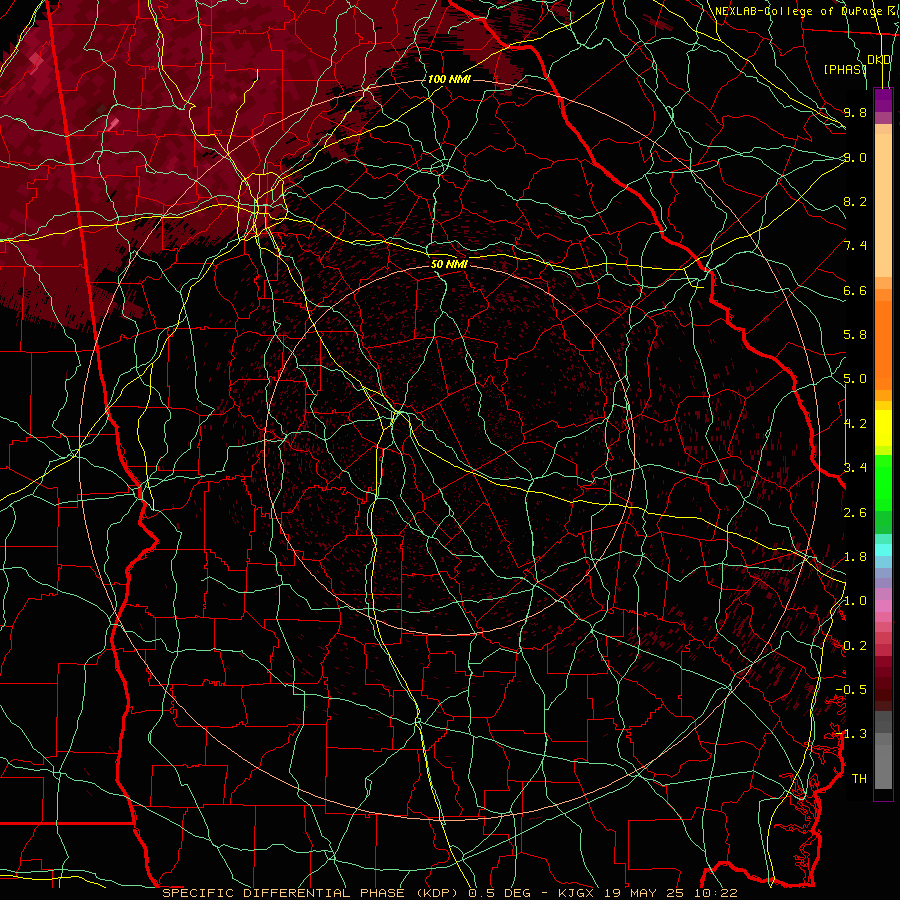Pick the purple swatch at the color bar top

pos(883,100)
